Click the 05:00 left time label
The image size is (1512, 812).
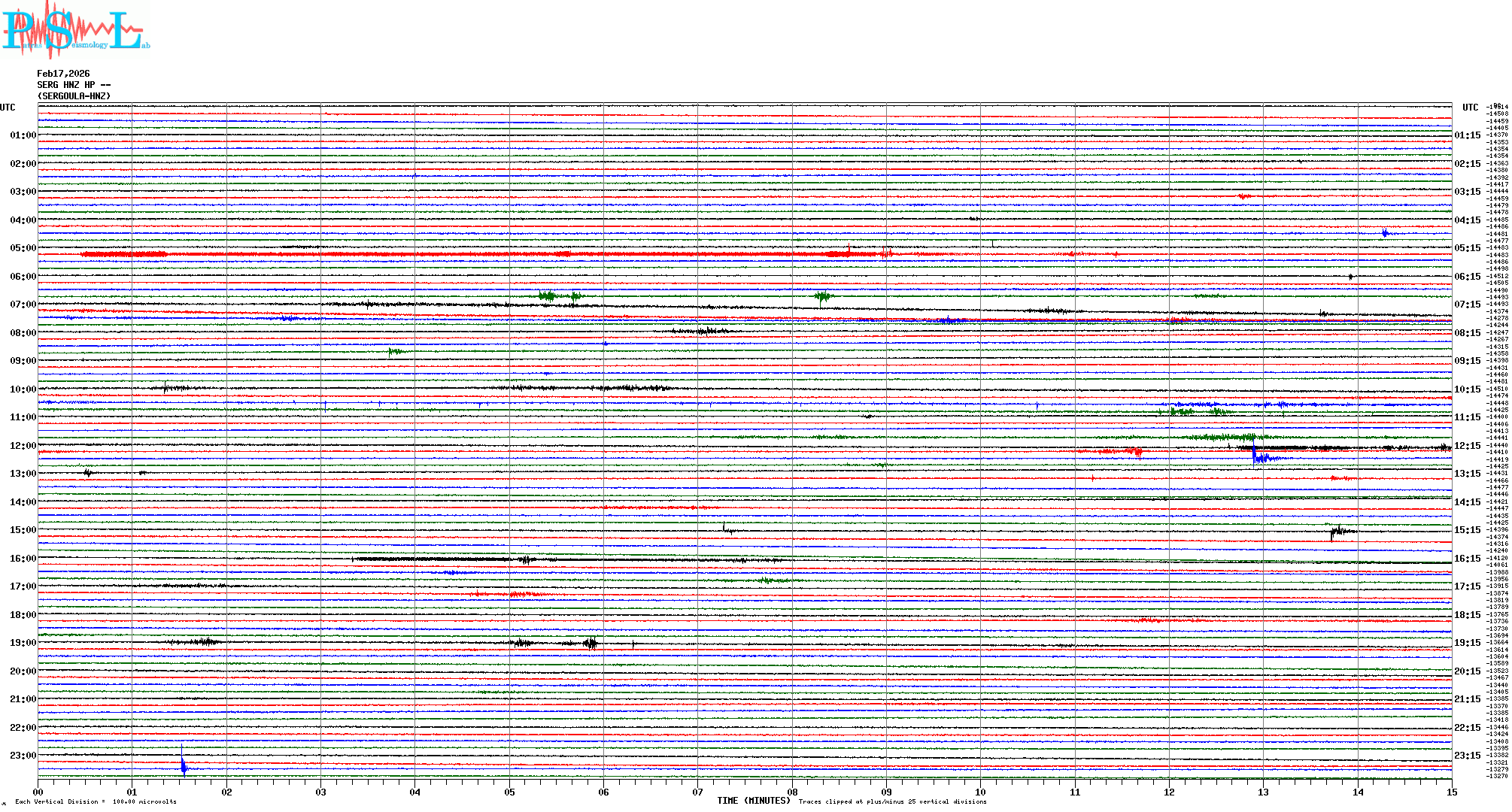23,248
